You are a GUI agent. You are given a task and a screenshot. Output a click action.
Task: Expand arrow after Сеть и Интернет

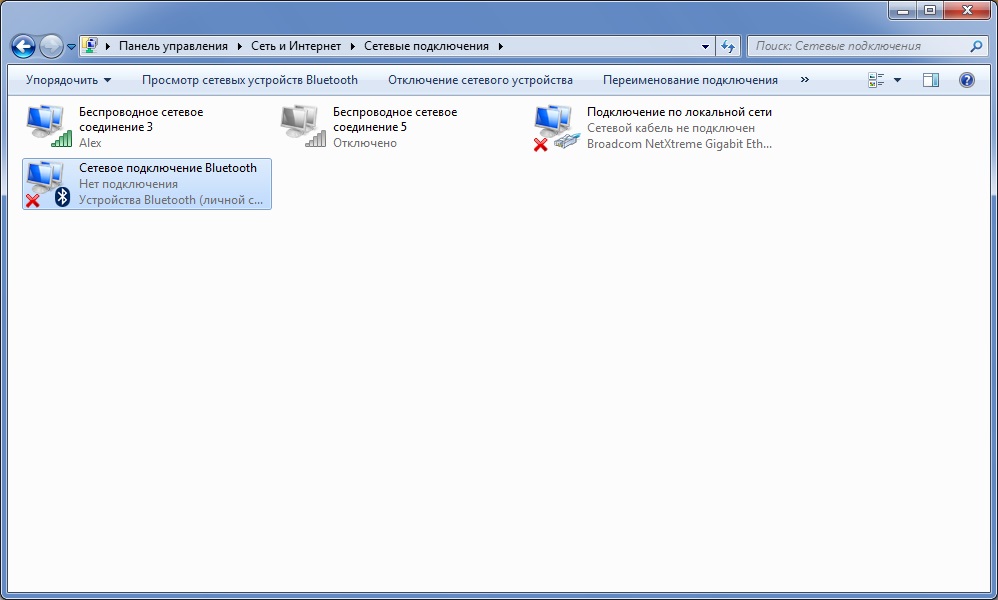353,46
